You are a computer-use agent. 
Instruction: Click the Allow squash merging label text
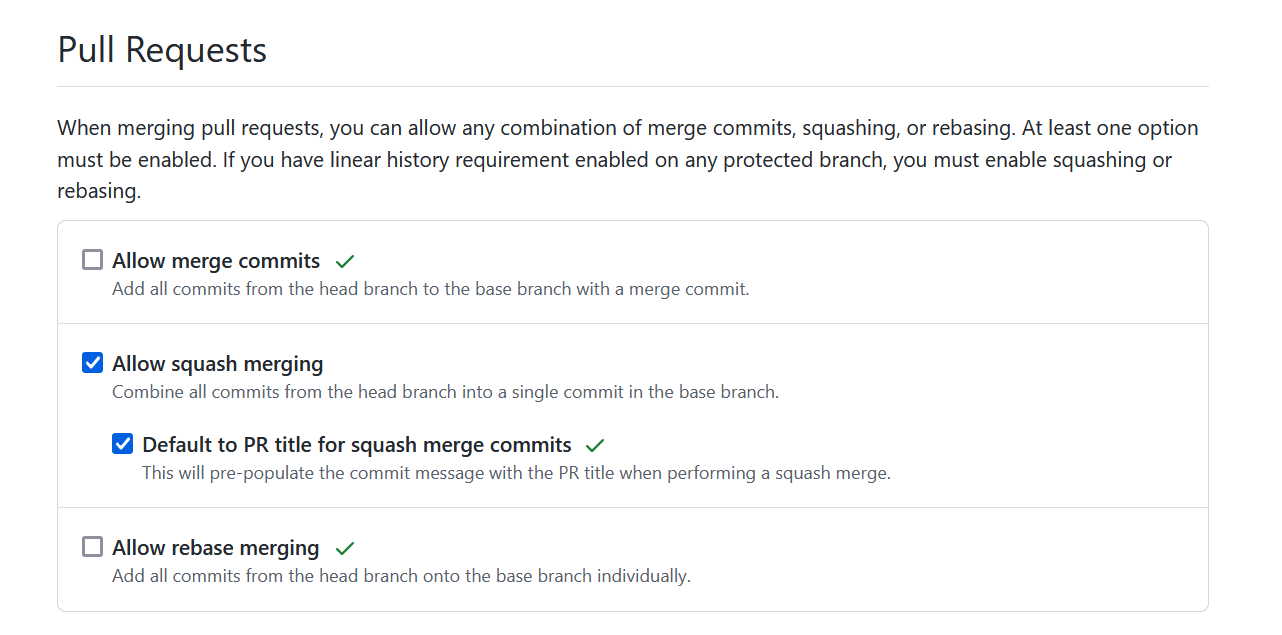[x=217, y=363]
